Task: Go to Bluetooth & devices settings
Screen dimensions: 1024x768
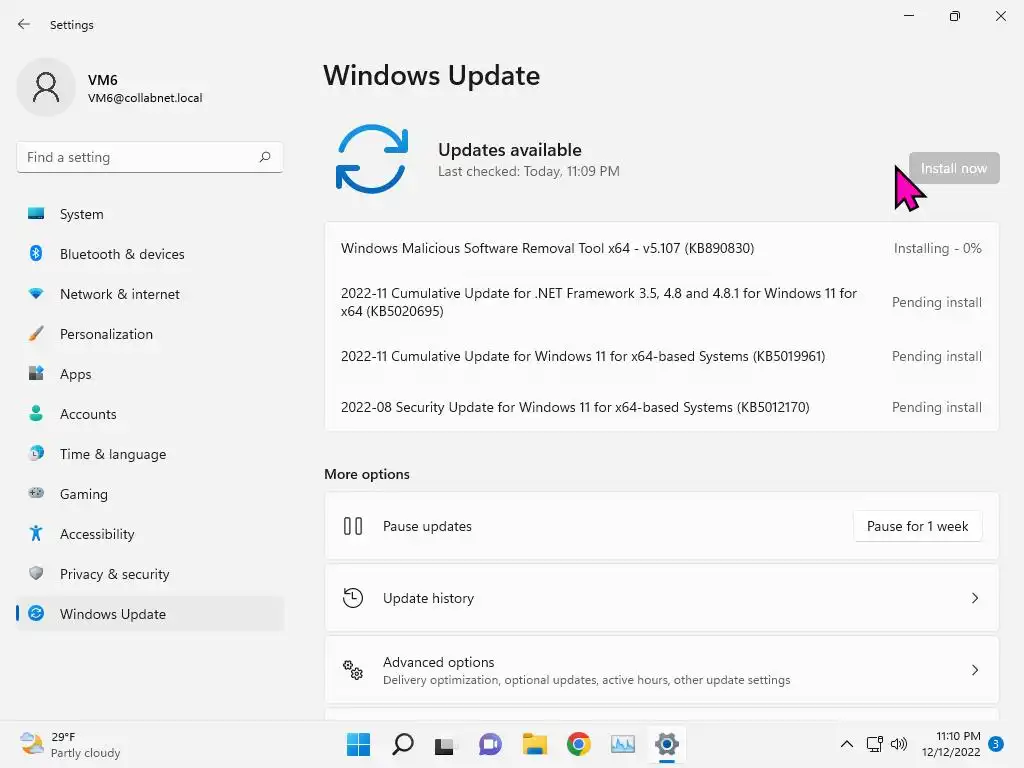Action: (x=150, y=253)
